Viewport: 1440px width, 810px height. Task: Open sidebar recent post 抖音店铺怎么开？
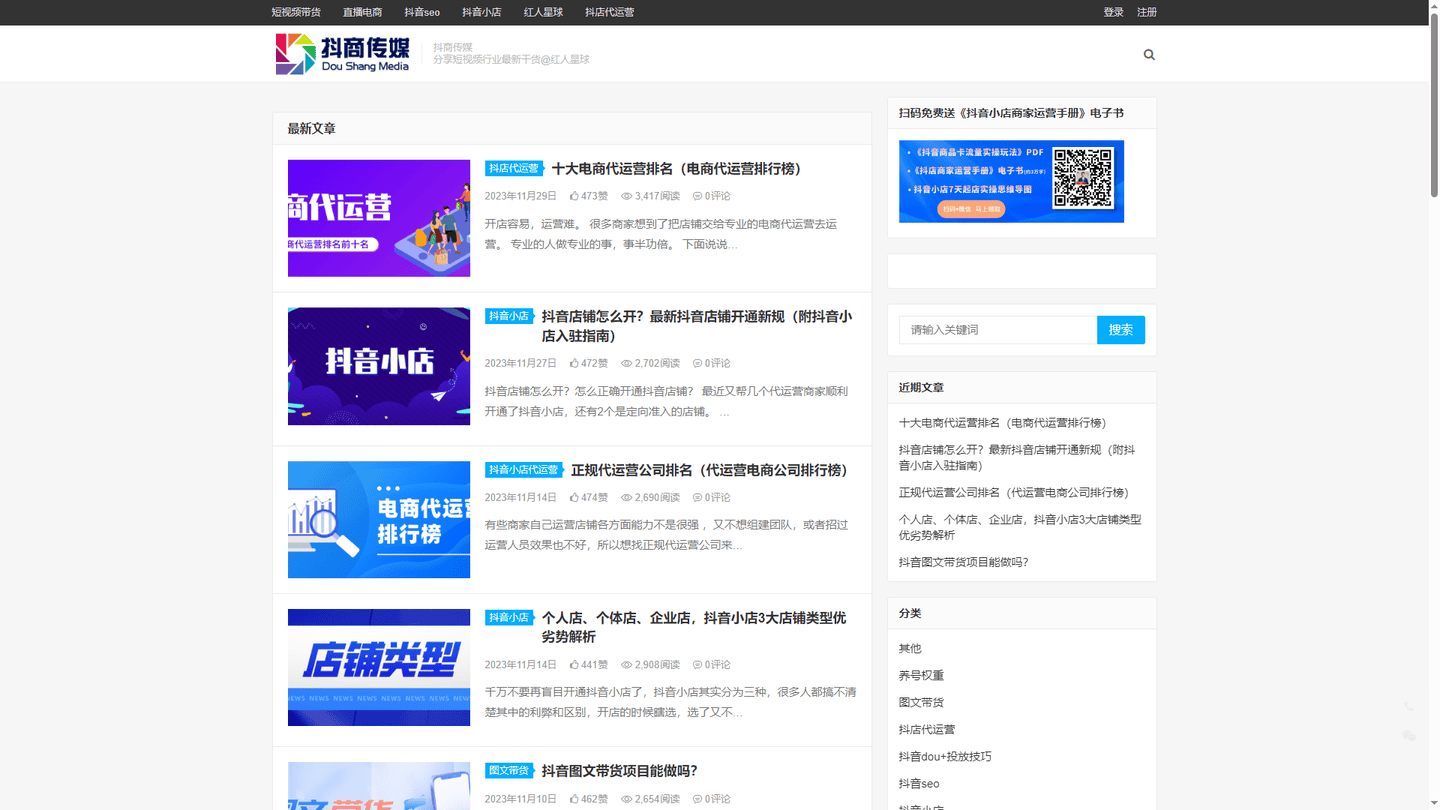tap(1017, 458)
